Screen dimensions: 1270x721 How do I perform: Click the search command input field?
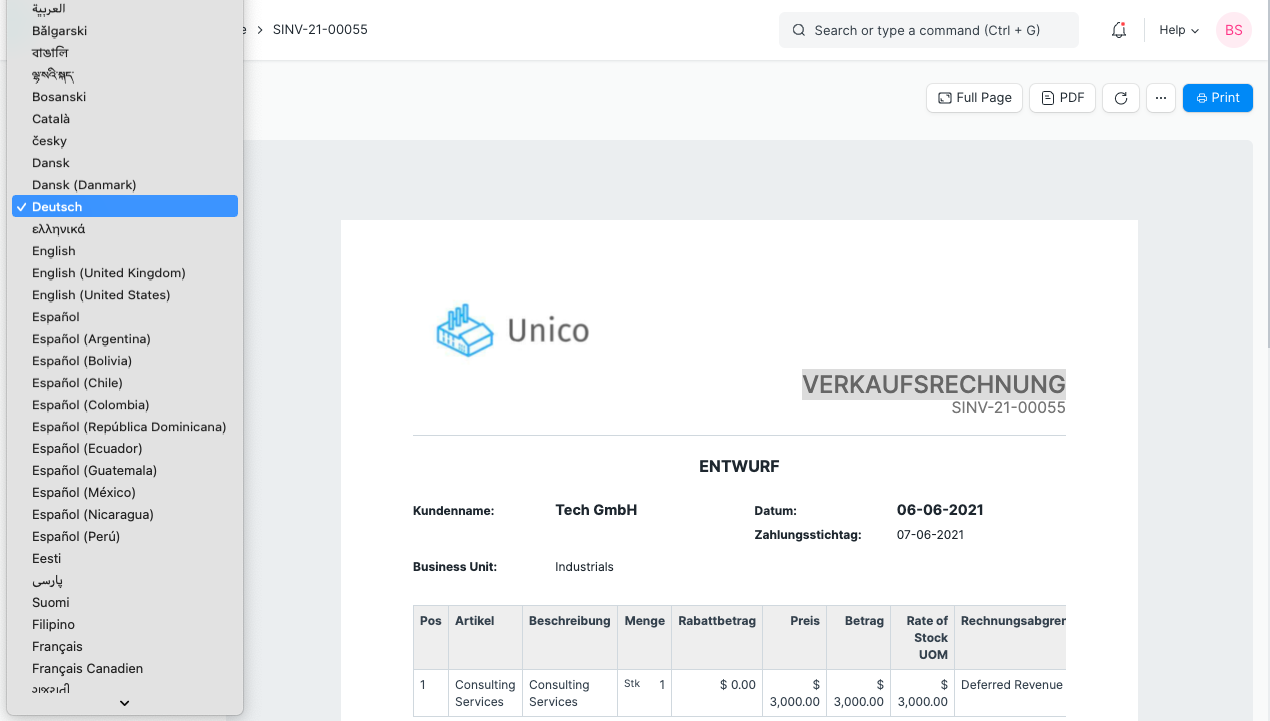pos(928,30)
